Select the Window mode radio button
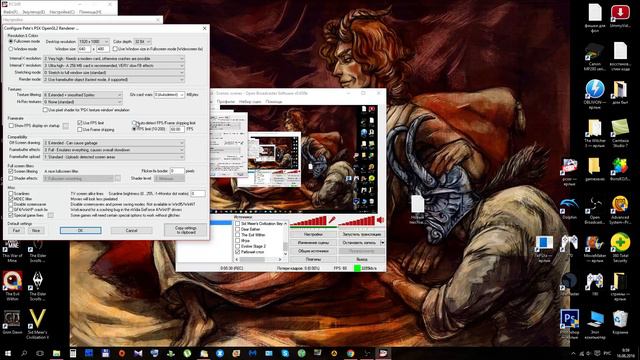The height and width of the screenshot is (360, 640). (11, 49)
